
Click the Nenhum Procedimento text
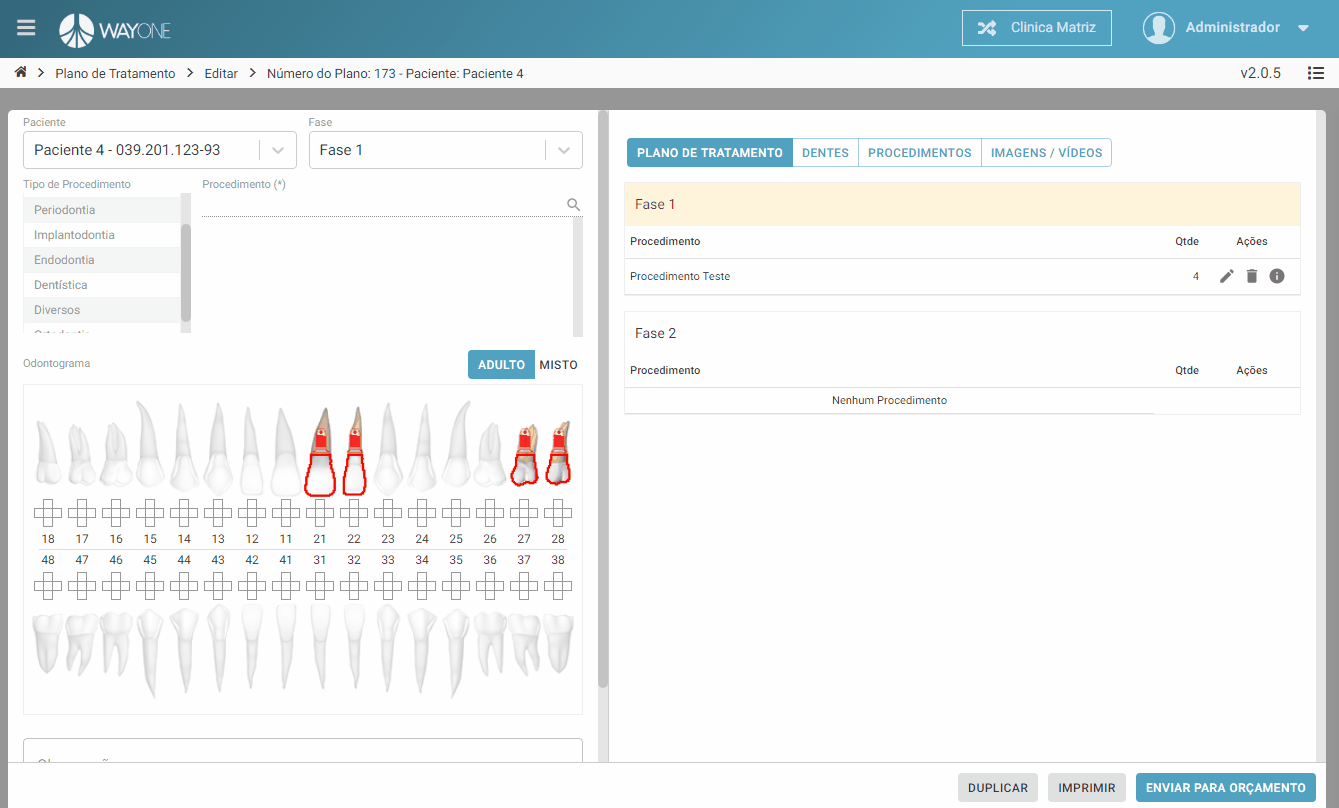pyautogui.click(x=889, y=400)
